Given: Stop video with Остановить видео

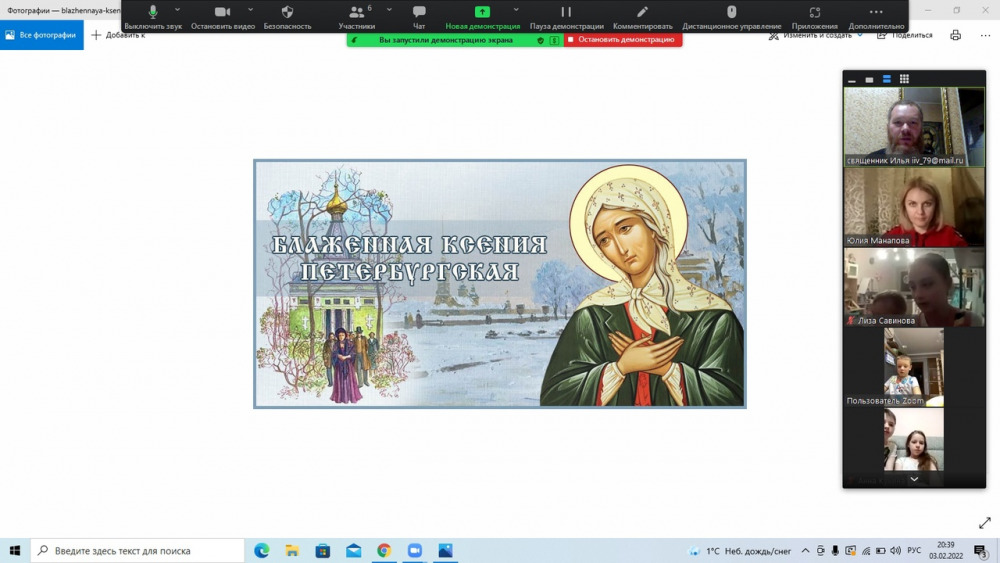Looking at the screenshot, I should tap(223, 17).
